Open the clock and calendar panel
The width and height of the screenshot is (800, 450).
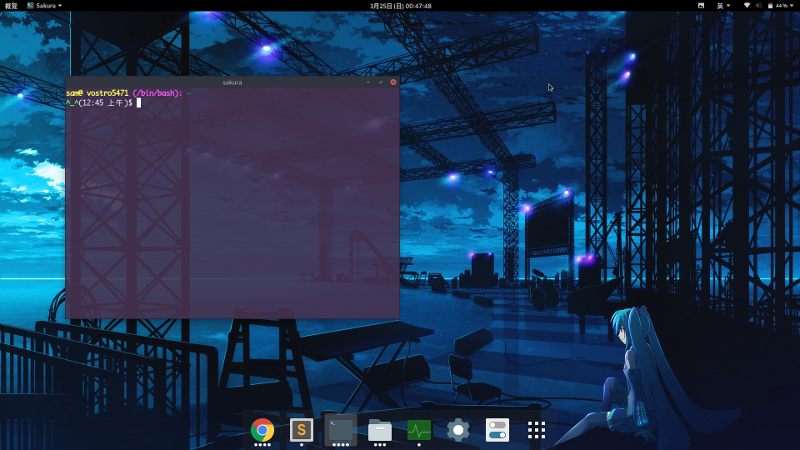point(400,6)
